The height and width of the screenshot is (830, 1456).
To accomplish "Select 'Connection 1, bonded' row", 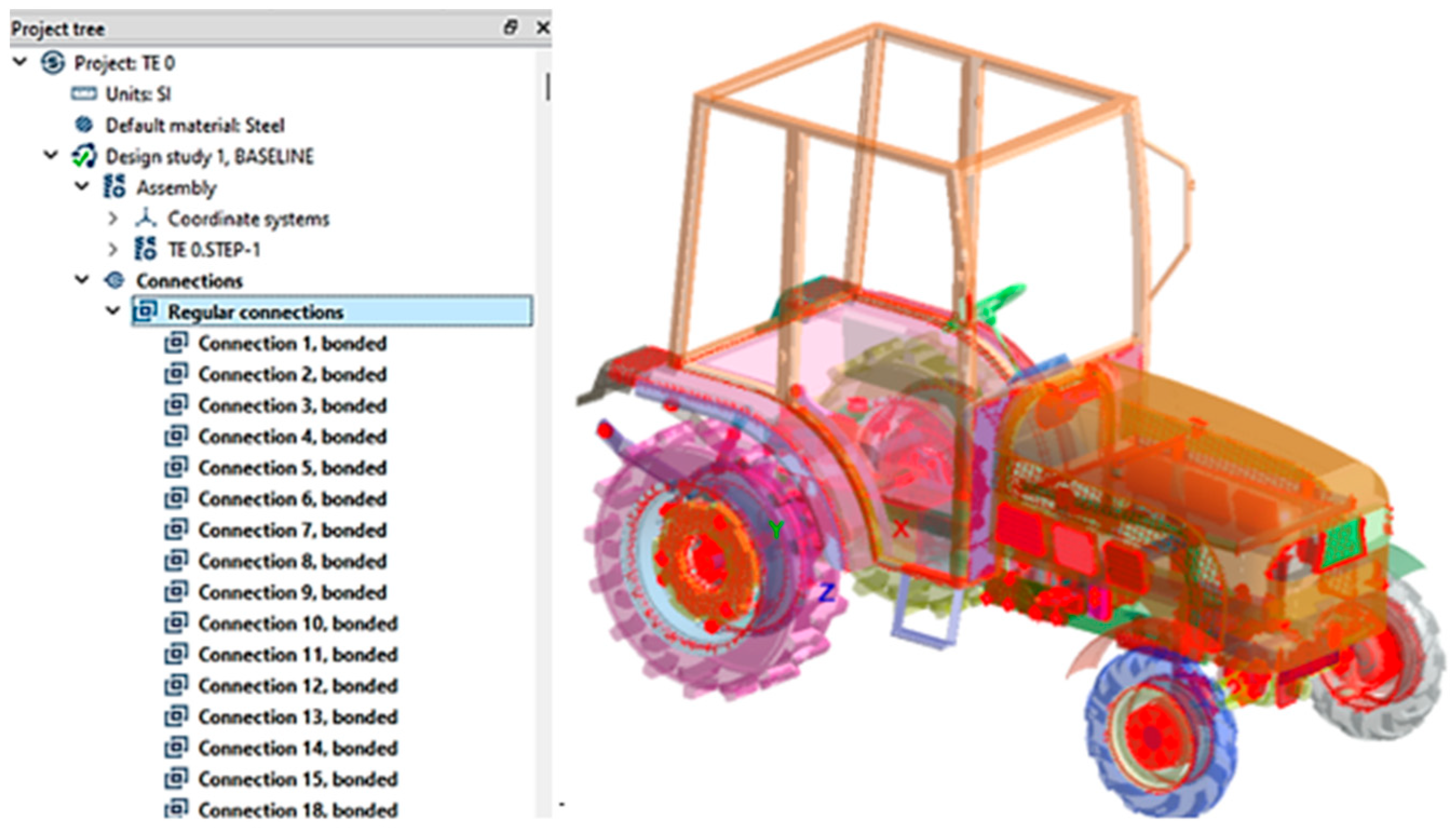I will point(292,343).
